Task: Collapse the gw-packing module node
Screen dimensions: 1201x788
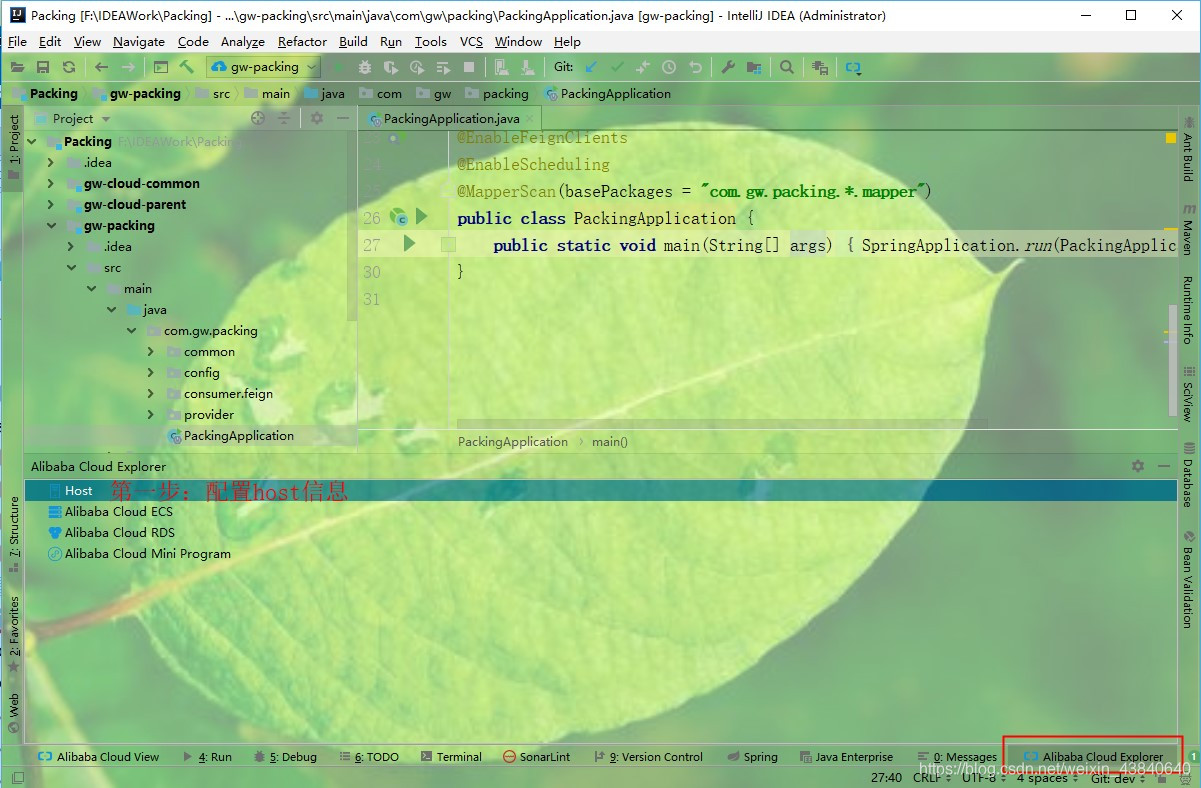Action: click(51, 226)
